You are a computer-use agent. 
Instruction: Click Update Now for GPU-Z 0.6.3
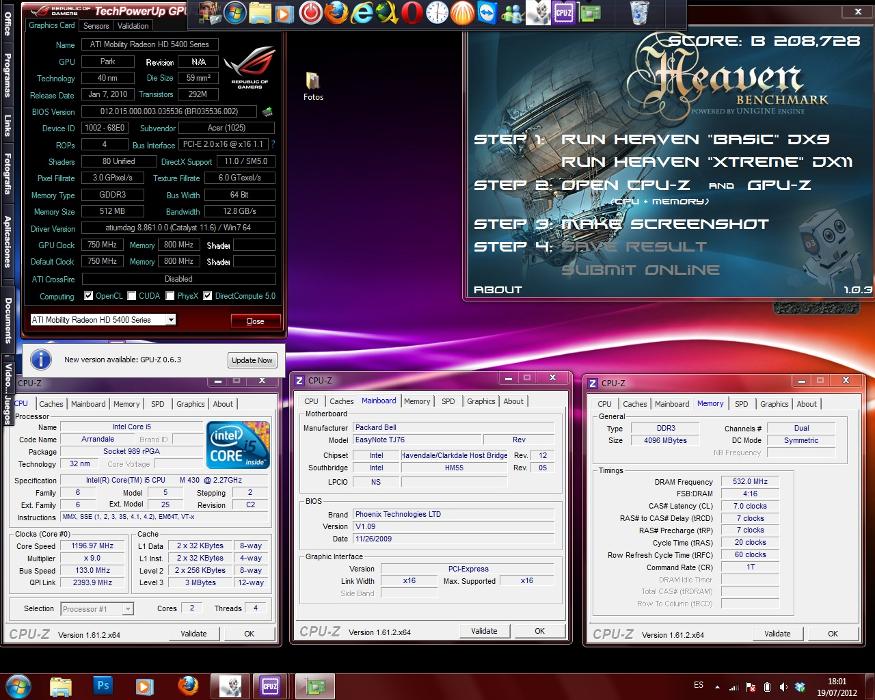click(x=252, y=360)
